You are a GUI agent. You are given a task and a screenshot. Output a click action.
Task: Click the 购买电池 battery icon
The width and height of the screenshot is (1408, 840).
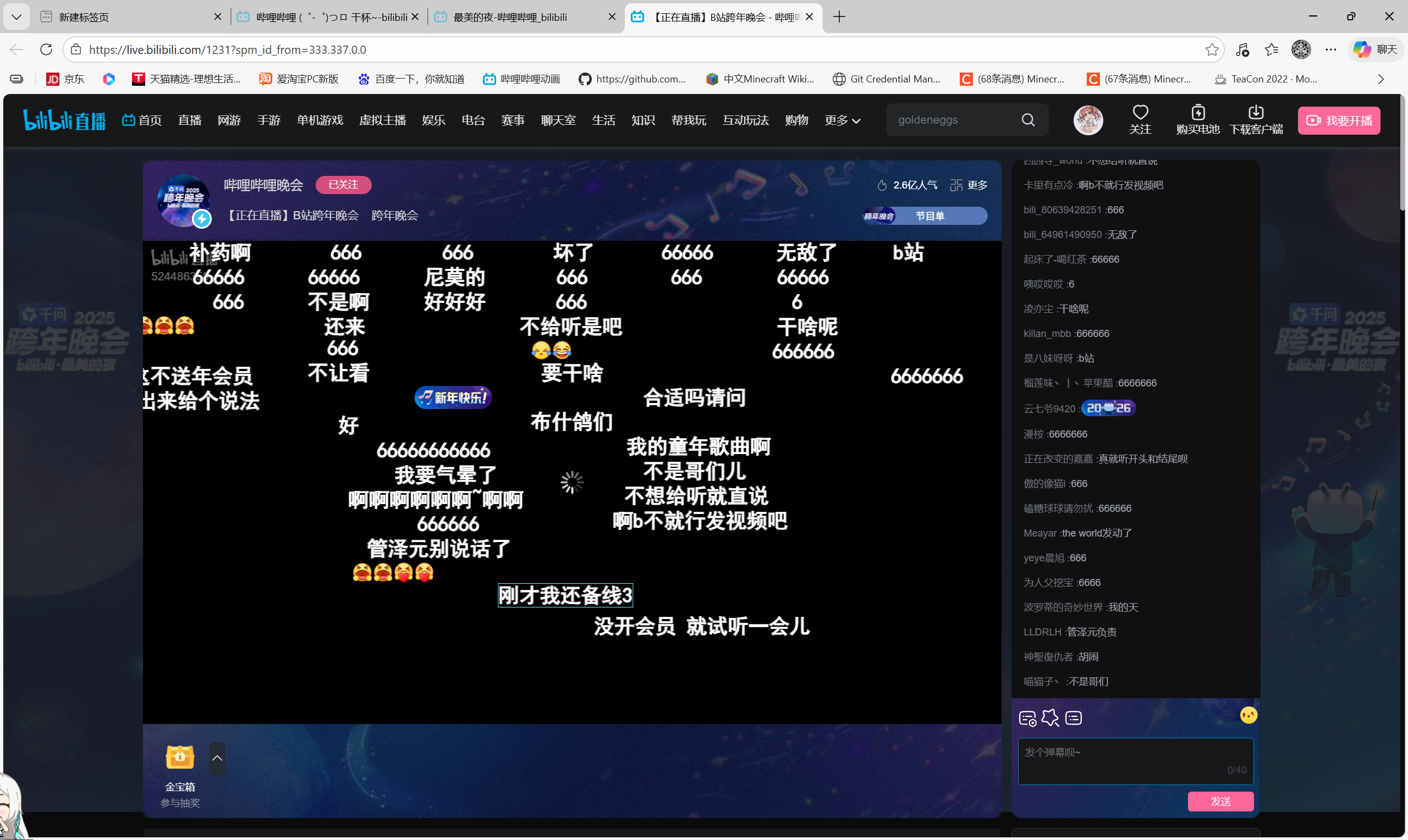tap(1197, 112)
